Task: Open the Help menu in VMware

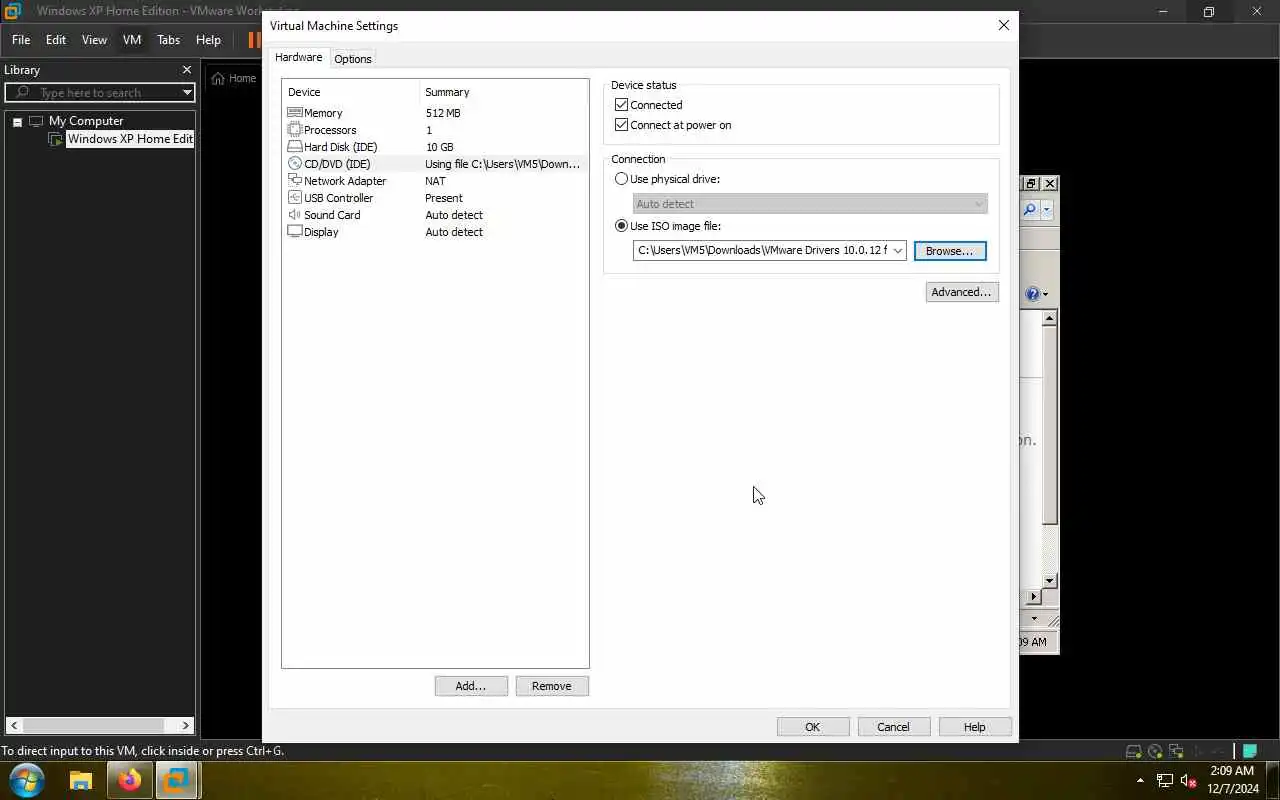Action: click(x=208, y=40)
